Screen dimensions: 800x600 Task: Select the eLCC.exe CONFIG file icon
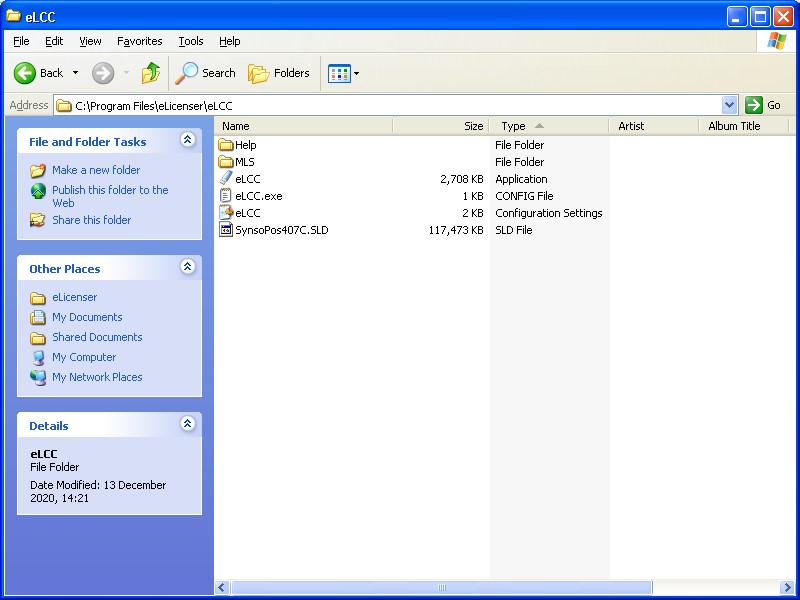tap(226, 195)
